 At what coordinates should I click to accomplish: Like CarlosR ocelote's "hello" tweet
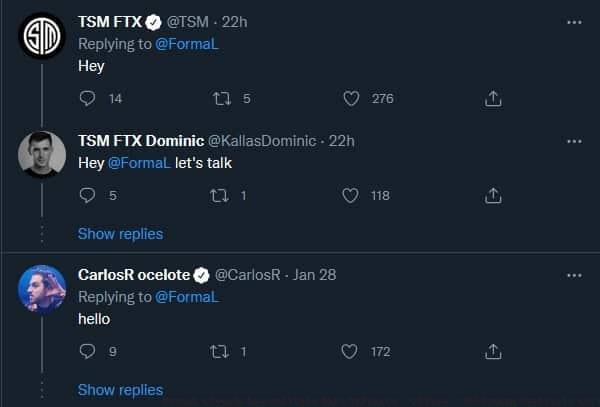tap(351, 351)
